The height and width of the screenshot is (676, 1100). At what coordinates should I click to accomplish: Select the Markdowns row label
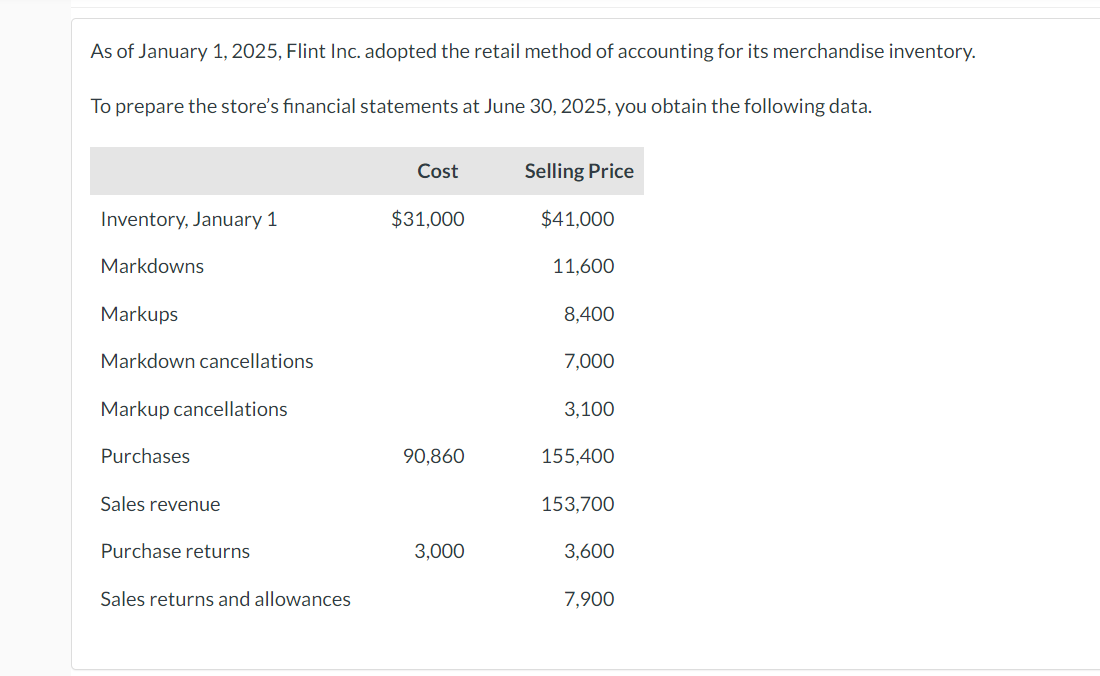[152, 266]
